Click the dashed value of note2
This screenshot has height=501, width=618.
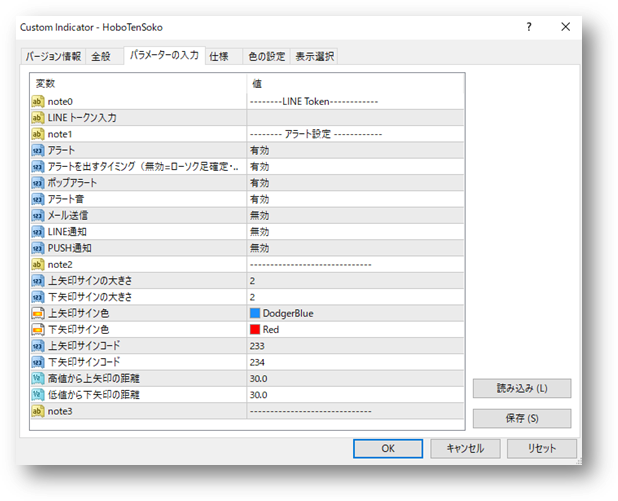[x=355, y=265]
